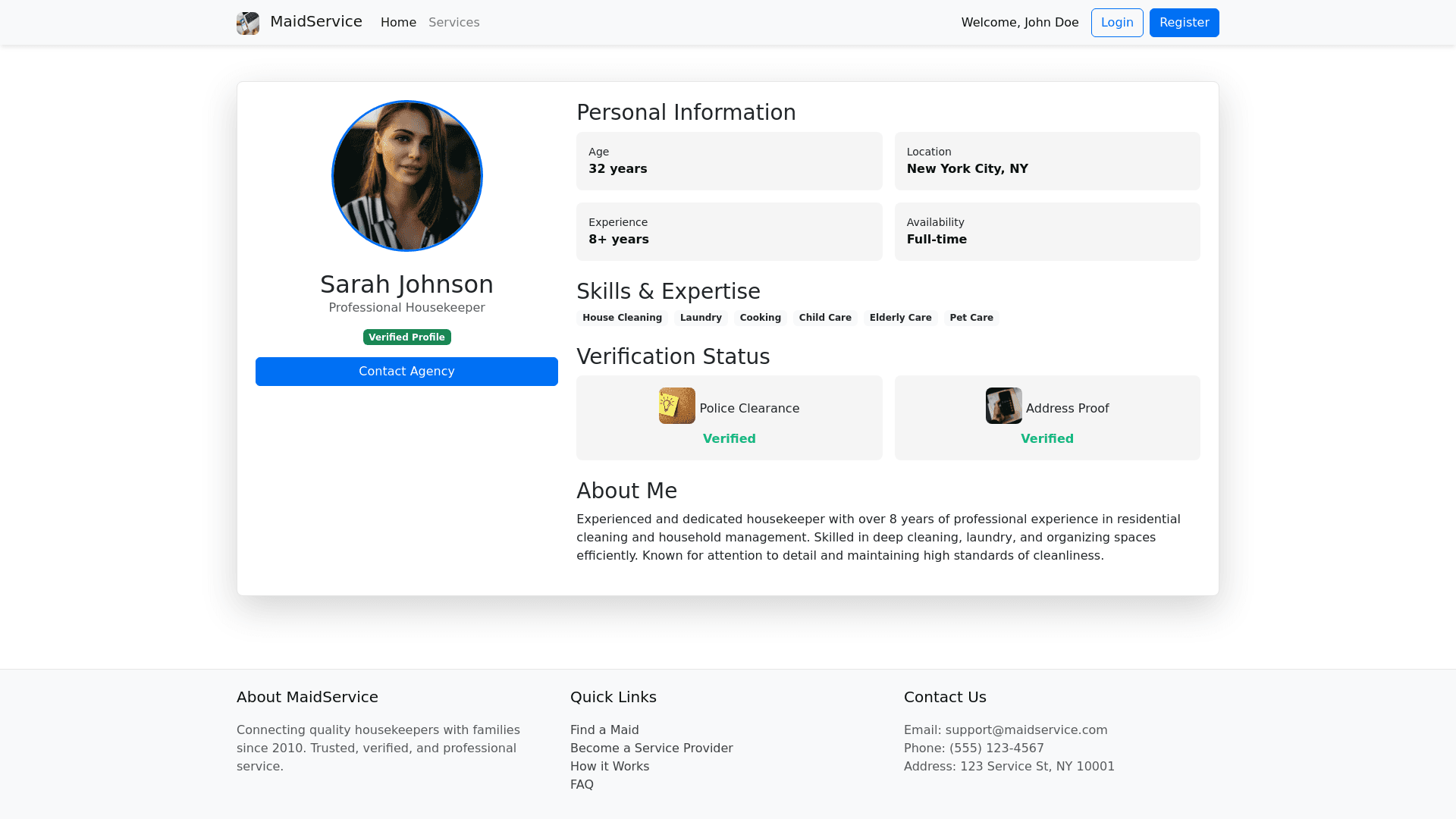
Task: Open the Home nav item
Action: coord(398,23)
